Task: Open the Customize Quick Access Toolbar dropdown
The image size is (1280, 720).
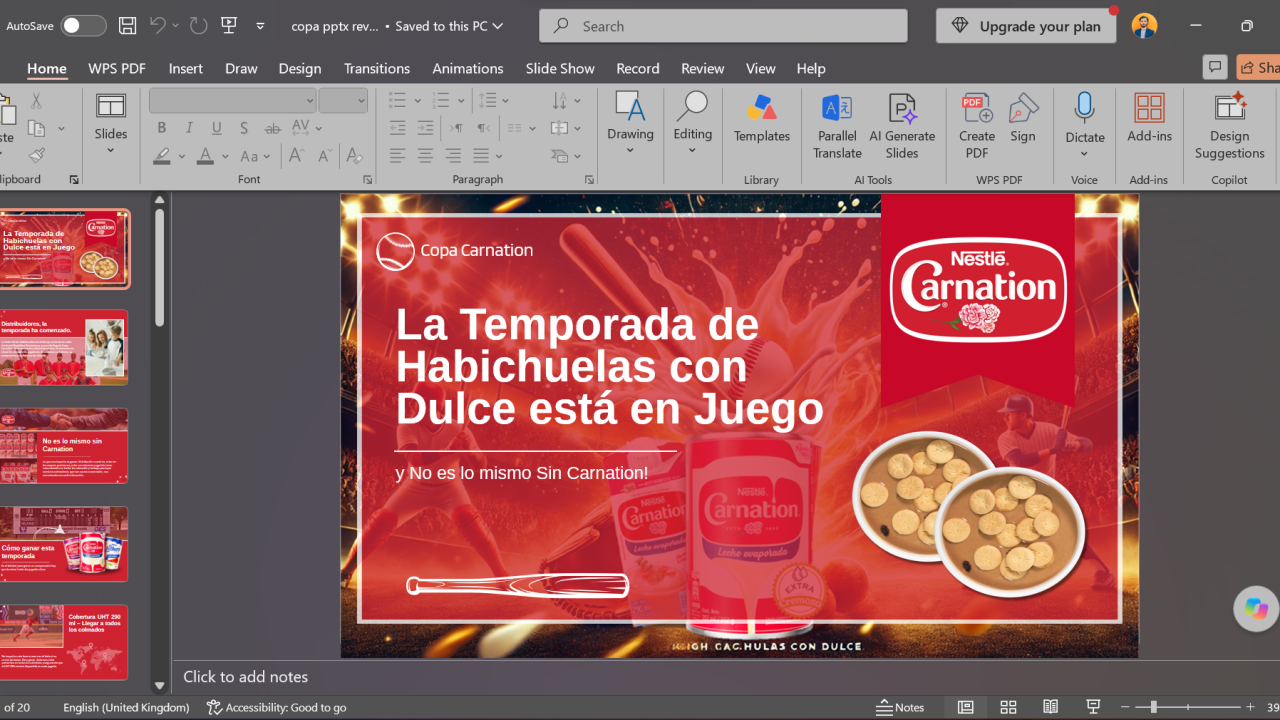Action: [260, 26]
